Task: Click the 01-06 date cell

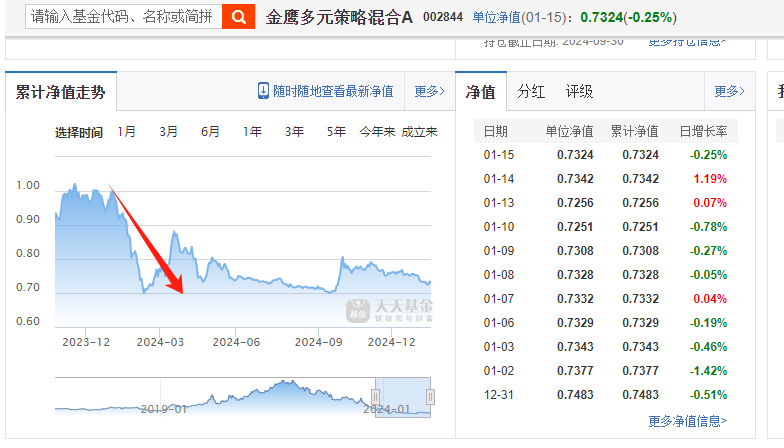Action: click(499, 323)
